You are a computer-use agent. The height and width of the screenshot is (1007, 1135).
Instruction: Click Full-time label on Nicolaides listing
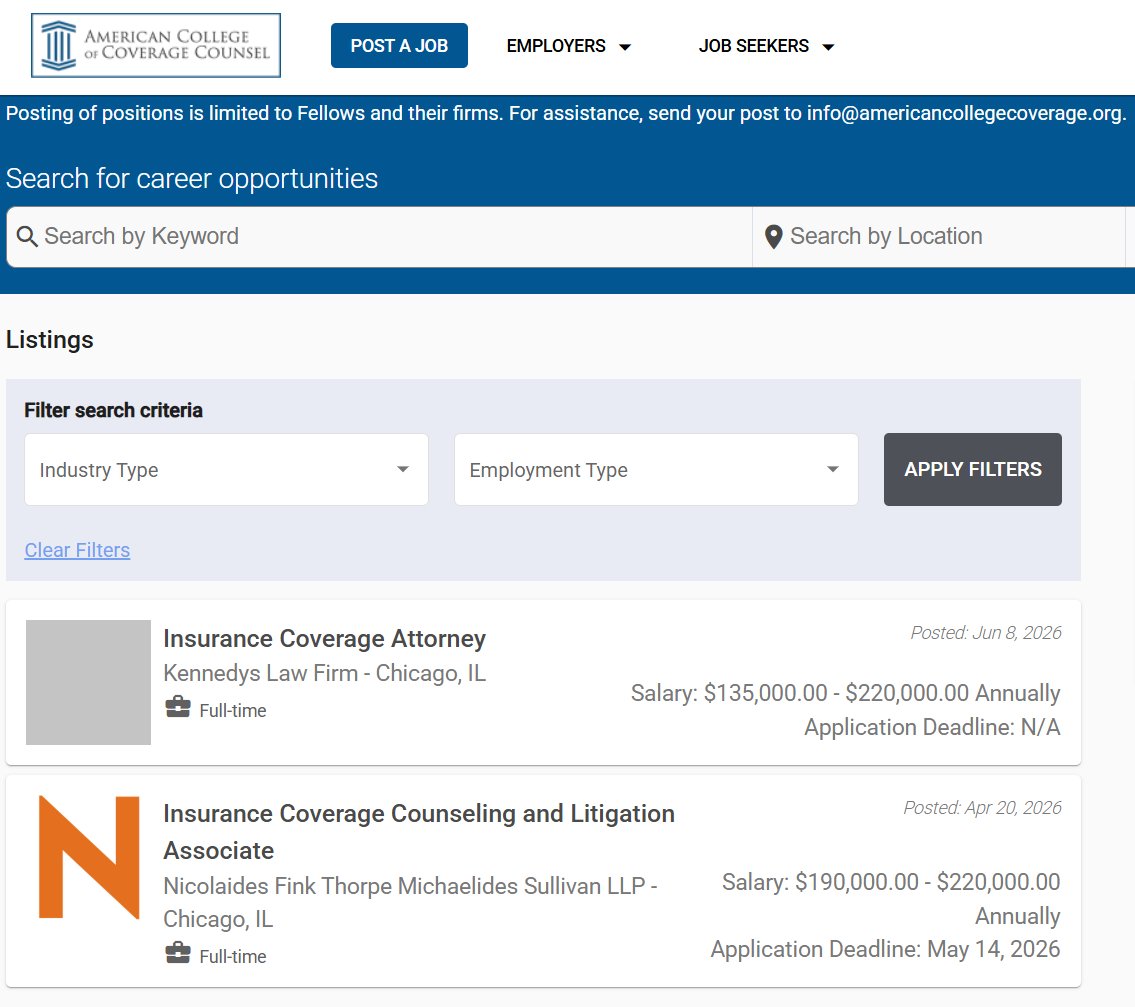[x=233, y=957]
